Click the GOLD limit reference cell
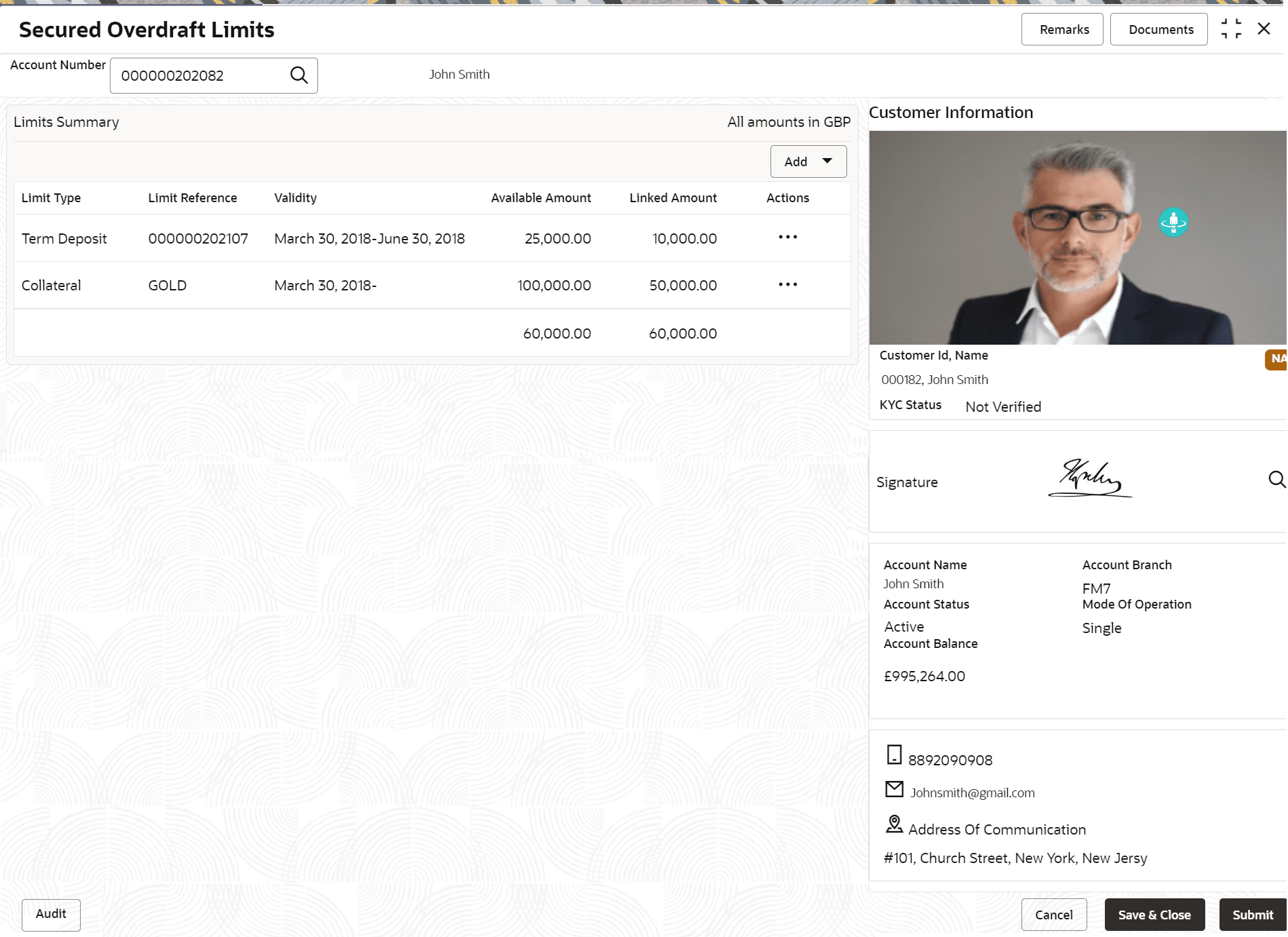Screen dimensions: 1288x937 [168, 286]
